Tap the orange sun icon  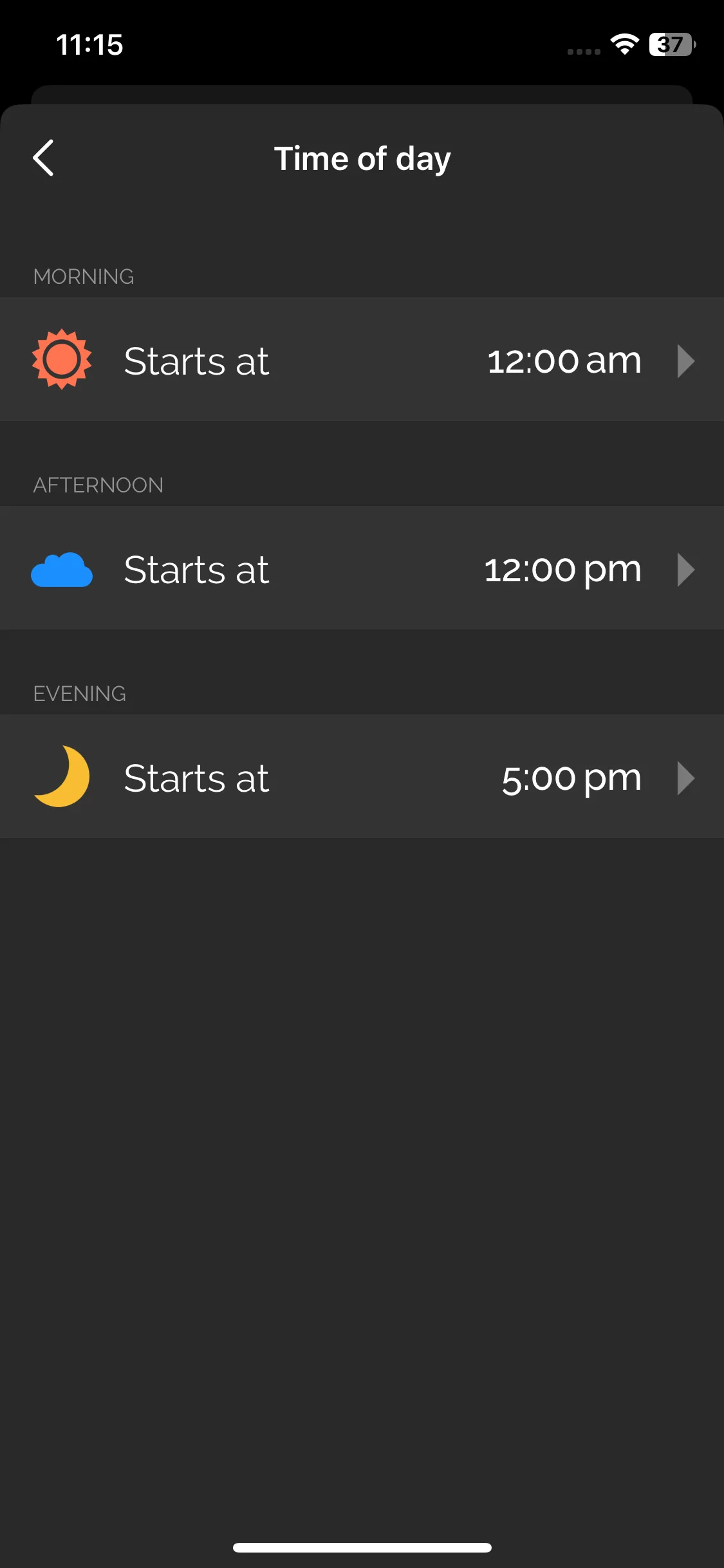[x=62, y=359]
